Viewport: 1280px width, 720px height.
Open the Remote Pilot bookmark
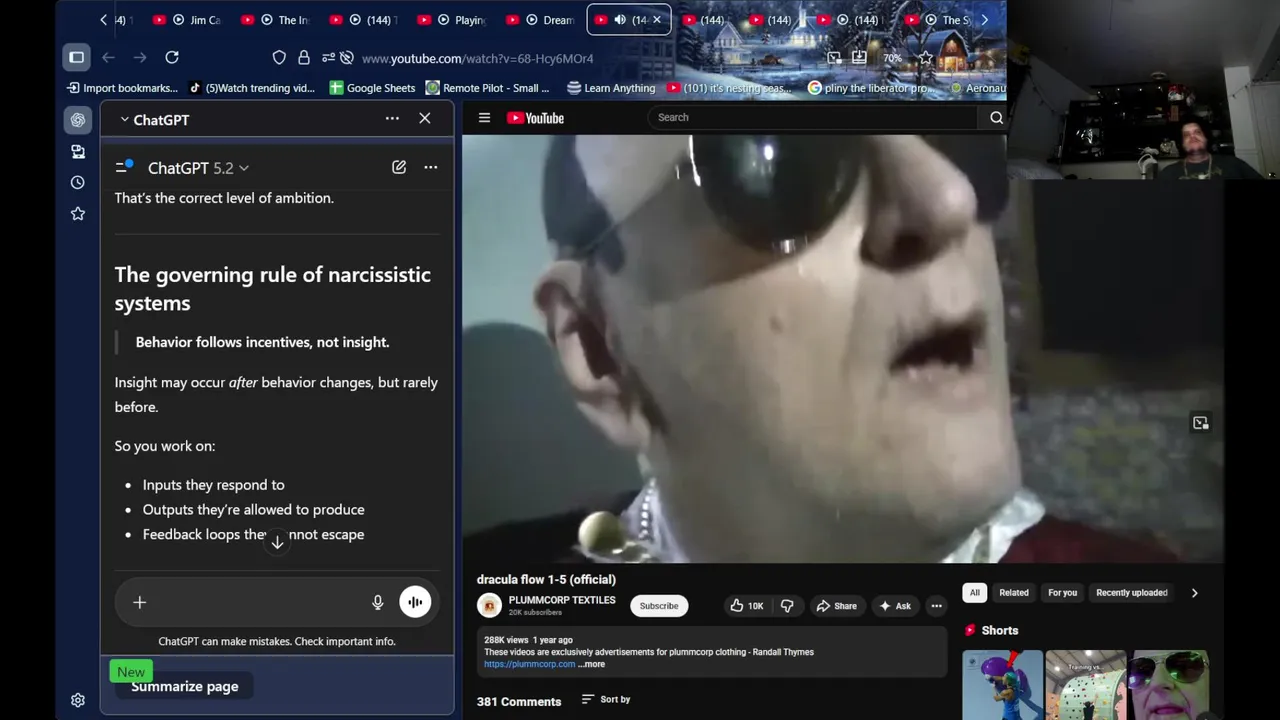coord(488,88)
